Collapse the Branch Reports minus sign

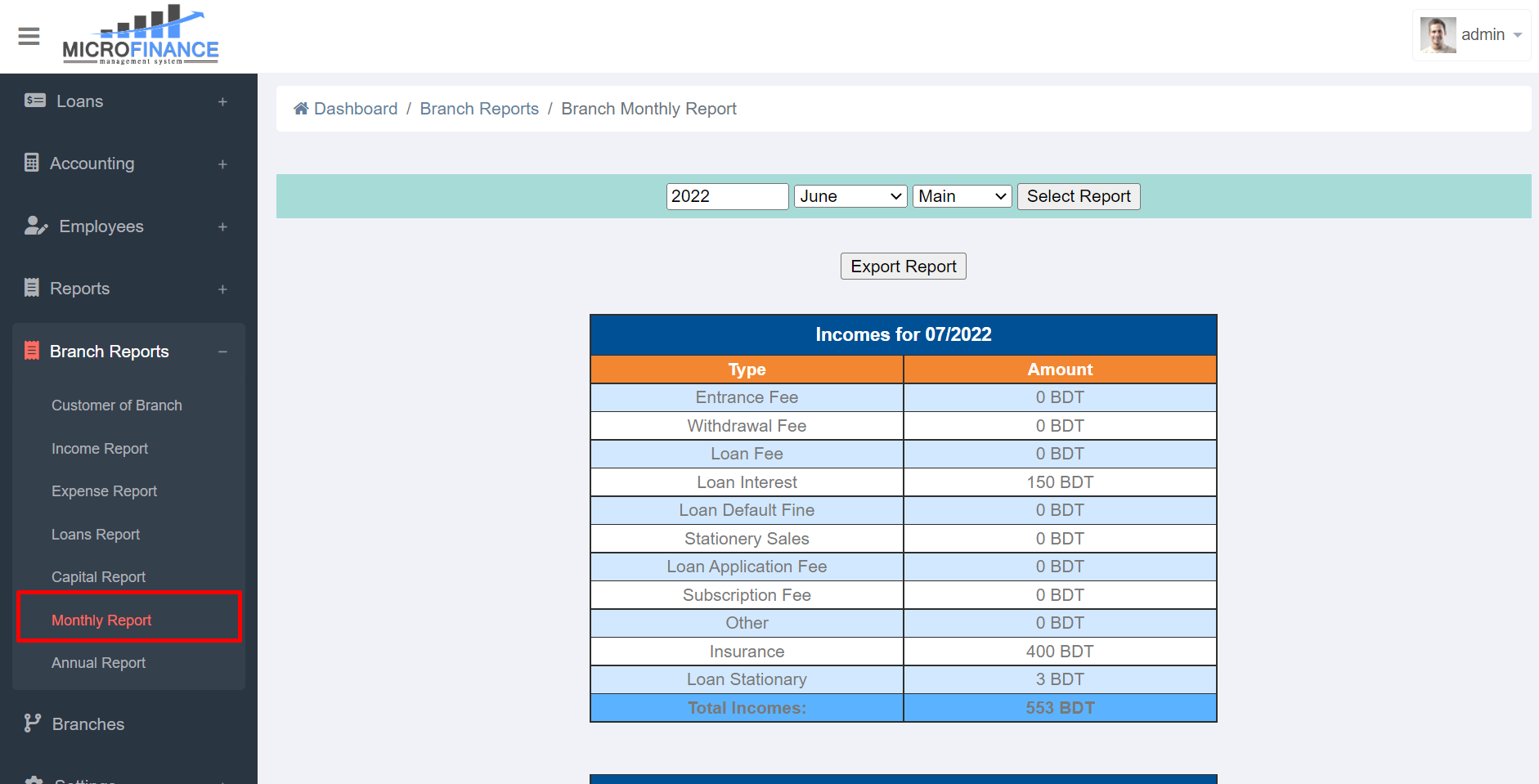[222, 352]
